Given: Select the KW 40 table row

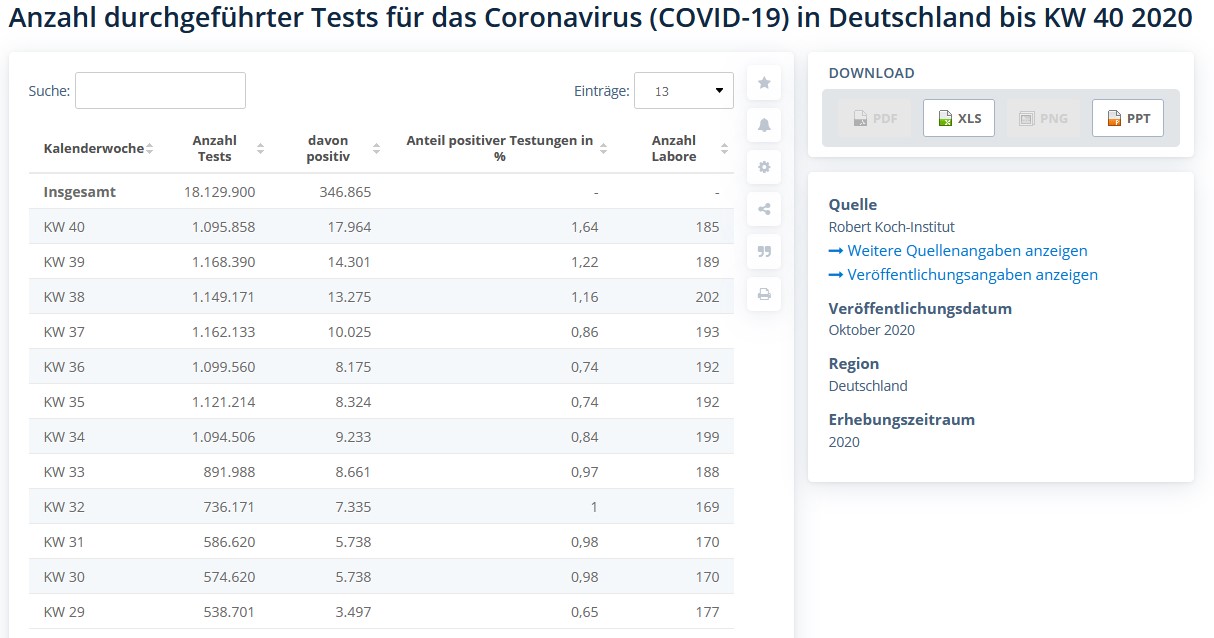Looking at the screenshot, I should tap(381, 227).
